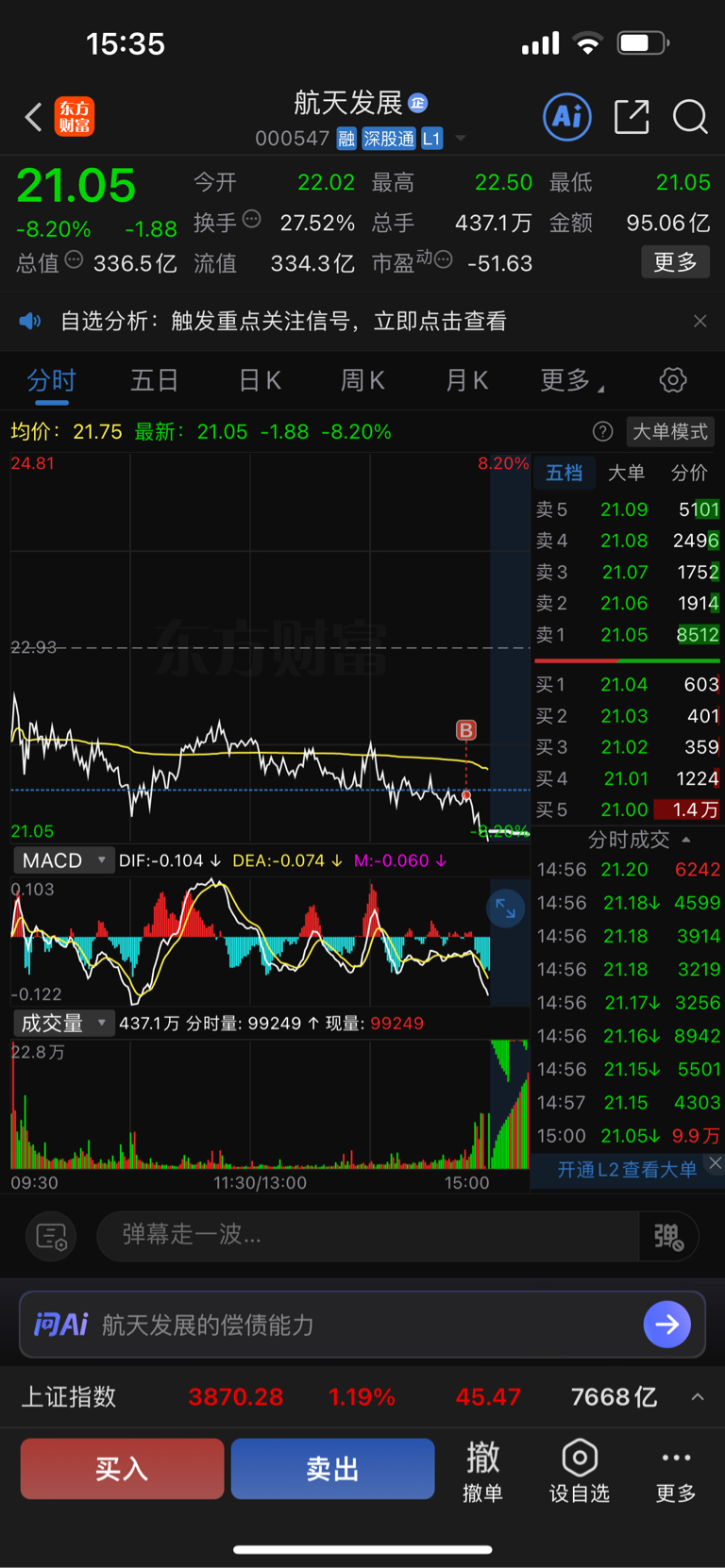Image resolution: width=725 pixels, height=1568 pixels.
Task: Tap the 卖1 row at 21.05
Action: (x=627, y=635)
